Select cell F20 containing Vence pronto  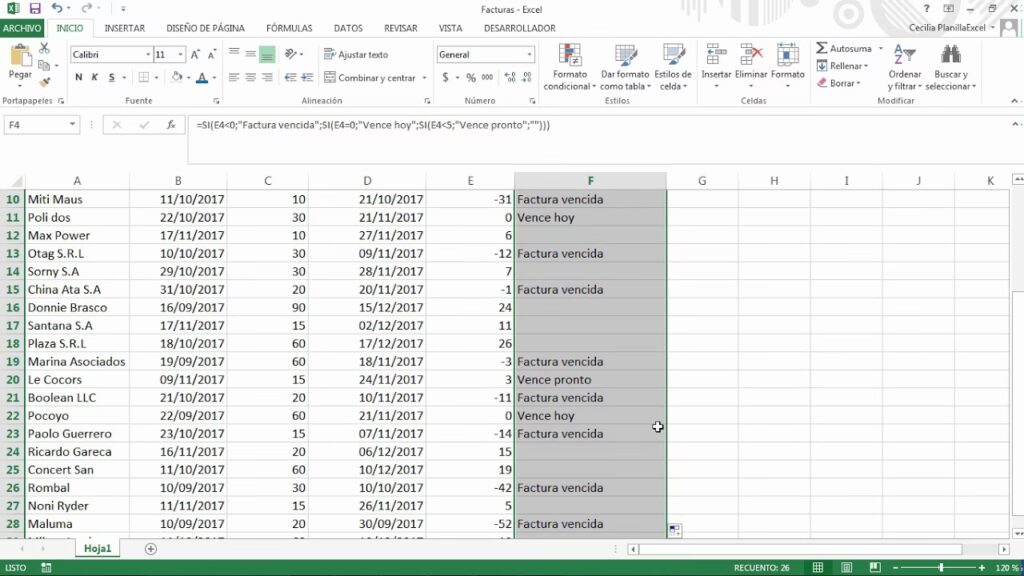pyautogui.click(x=590, y=380)
